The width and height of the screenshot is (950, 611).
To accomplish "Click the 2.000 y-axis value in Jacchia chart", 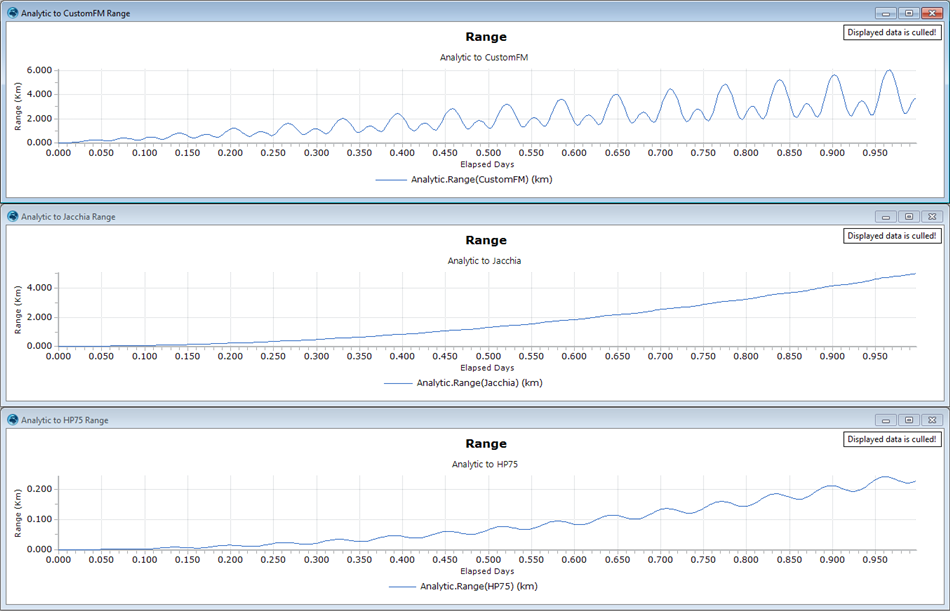I will point(39,317).
